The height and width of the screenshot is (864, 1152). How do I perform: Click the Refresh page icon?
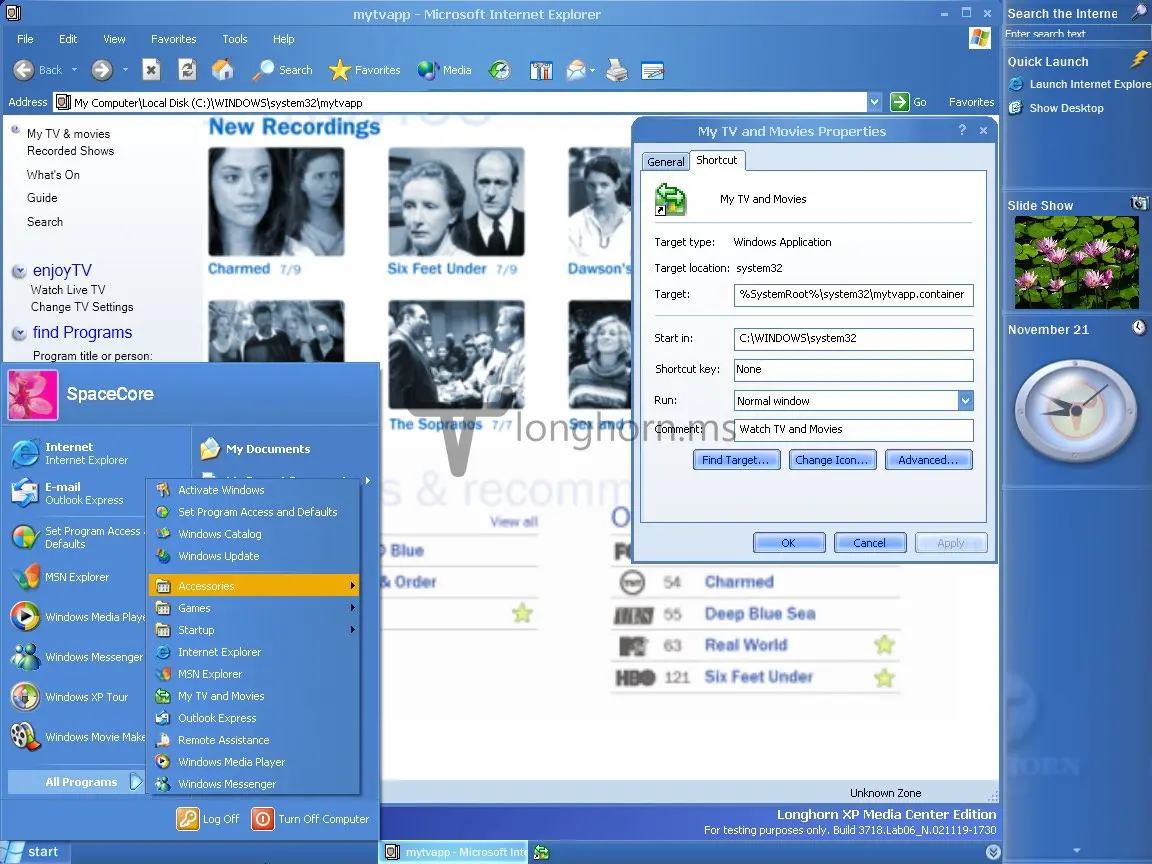187,70
